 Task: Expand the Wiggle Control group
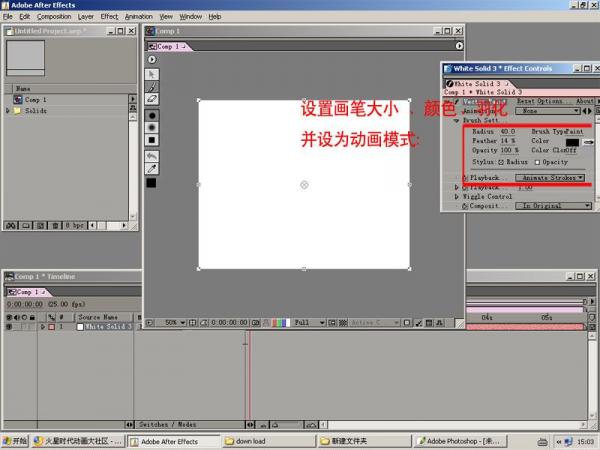coord(456,197)
